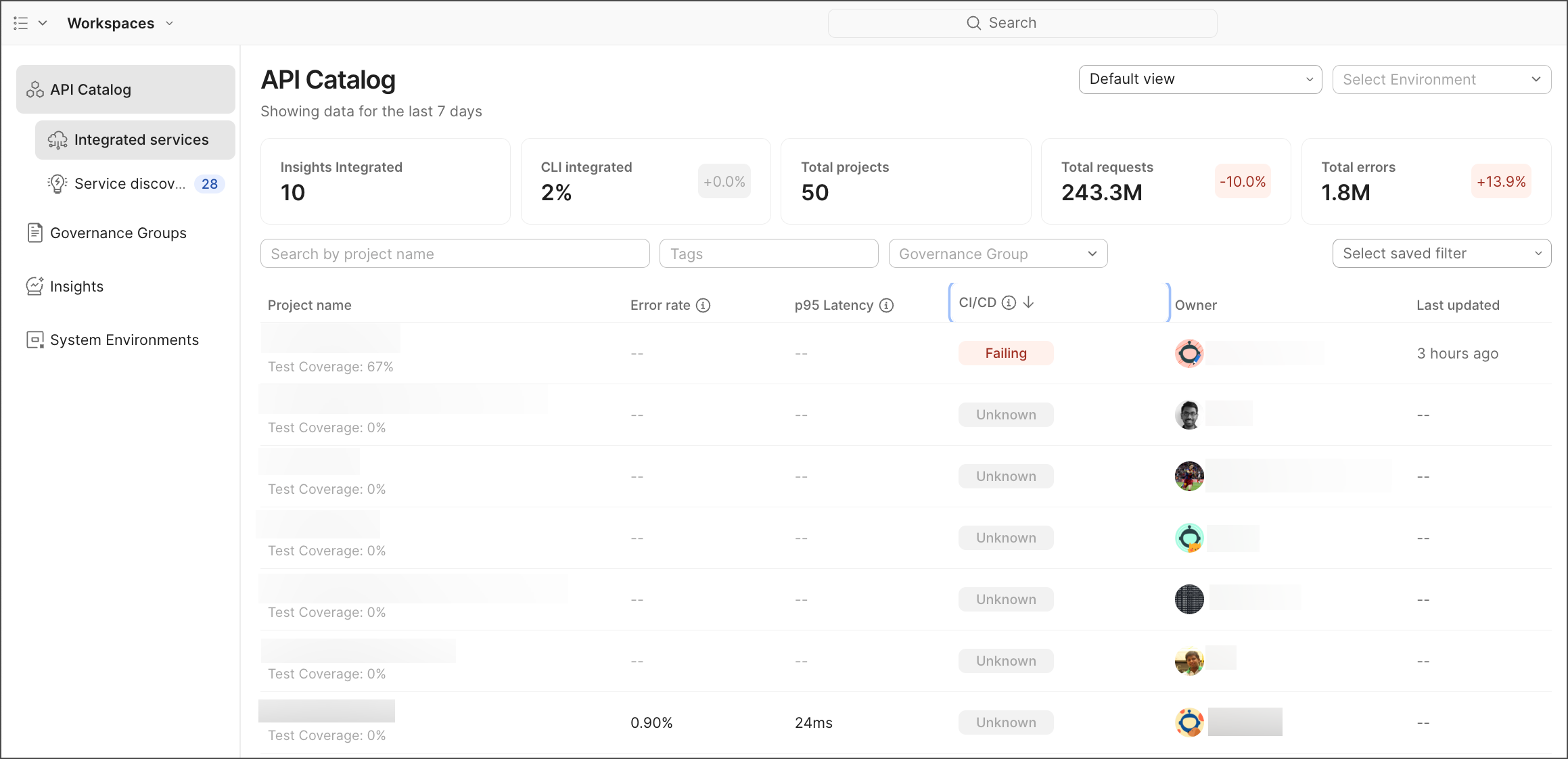Focus the Search by project name field
Image resolution: width=1568 pixels, height=759 pixels.
pyautogui.click(x=455, y=254)
